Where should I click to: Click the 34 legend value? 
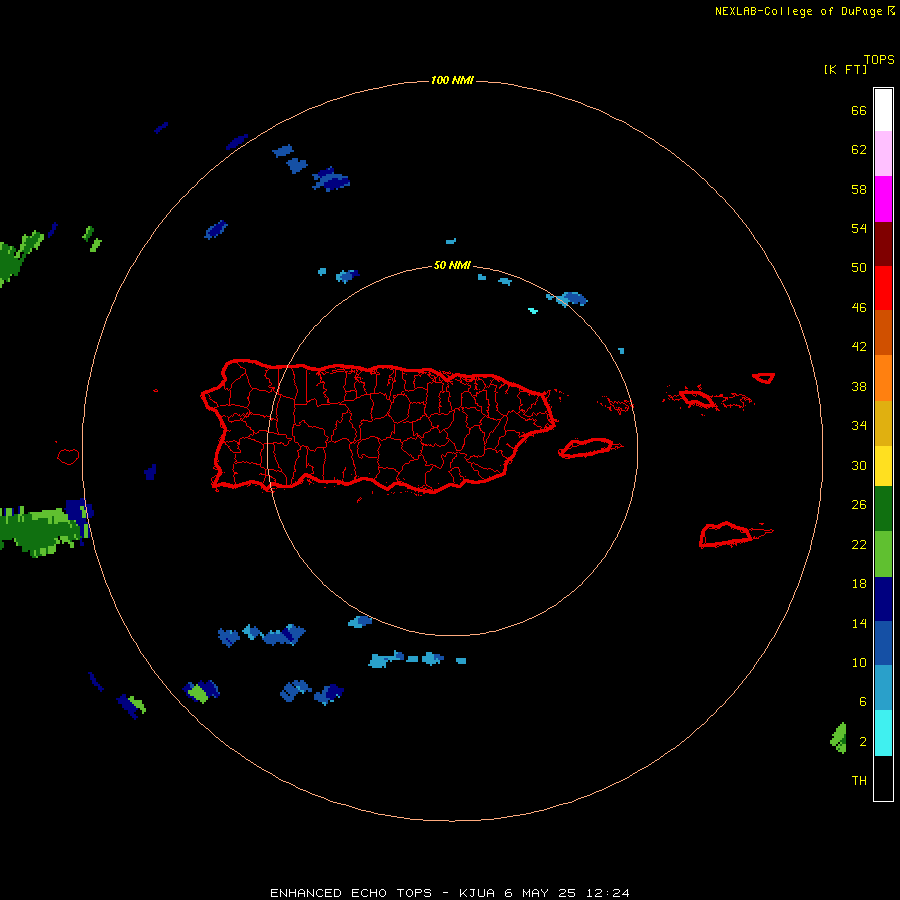[859, 426]
